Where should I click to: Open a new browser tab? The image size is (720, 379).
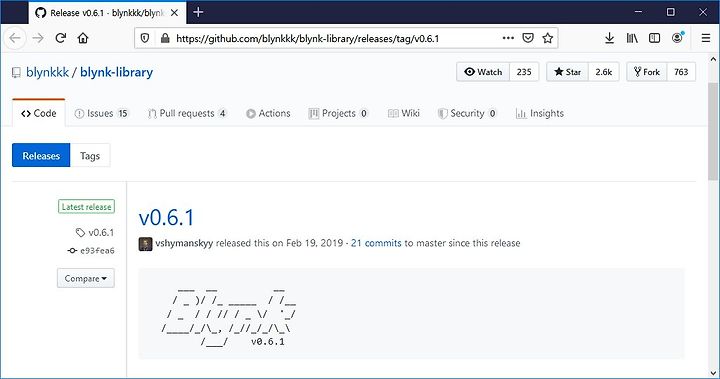click(198, 12)
